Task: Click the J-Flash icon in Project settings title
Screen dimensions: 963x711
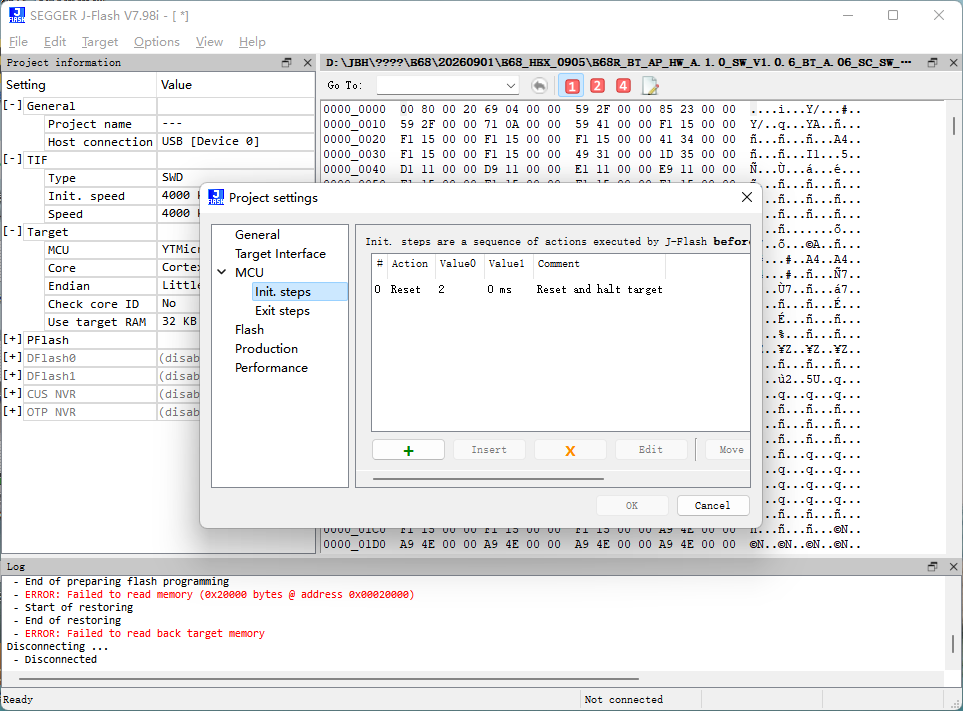Action: [216, 197]
